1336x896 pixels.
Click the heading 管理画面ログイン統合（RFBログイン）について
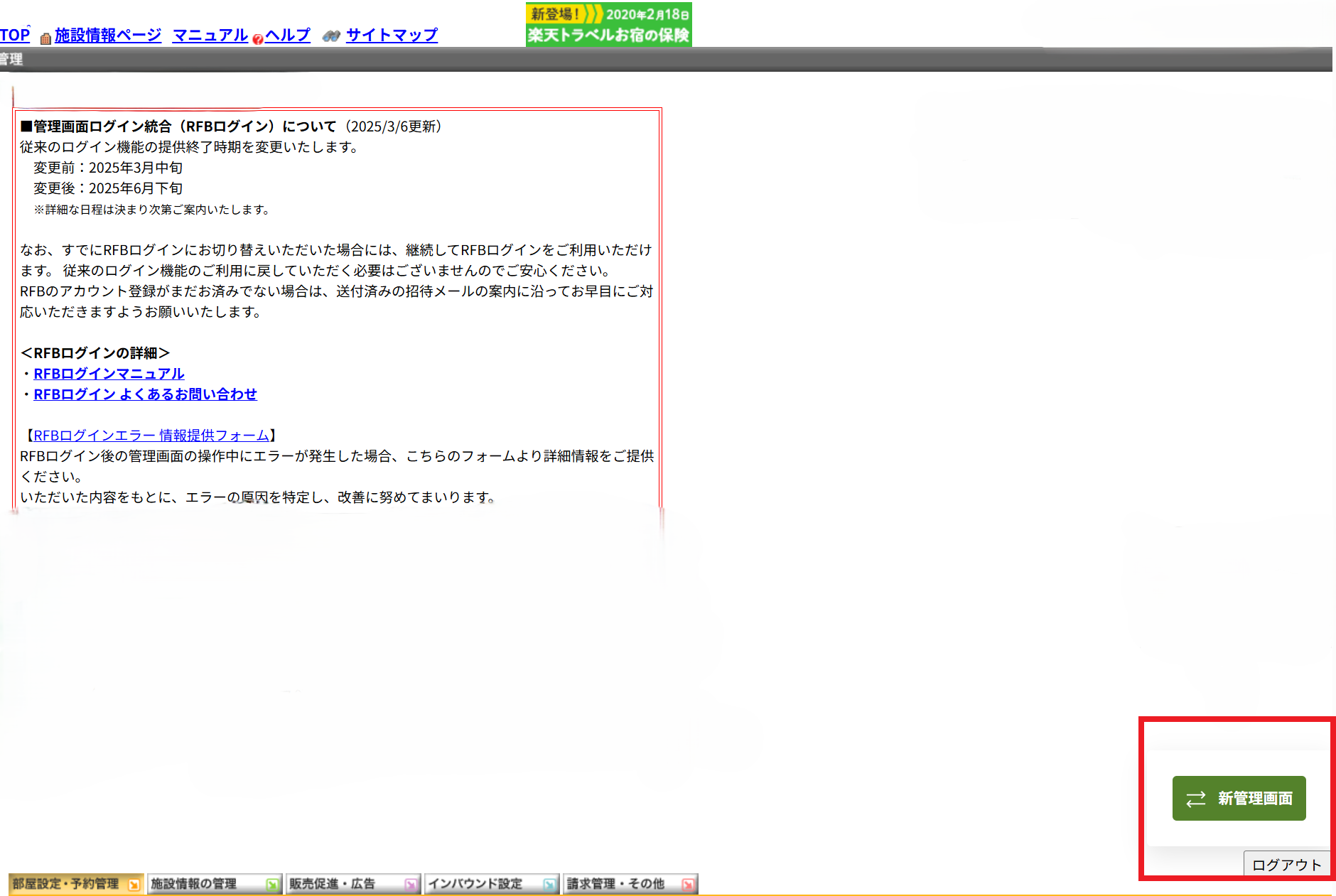pyautogui.click(x=178, y=126)
